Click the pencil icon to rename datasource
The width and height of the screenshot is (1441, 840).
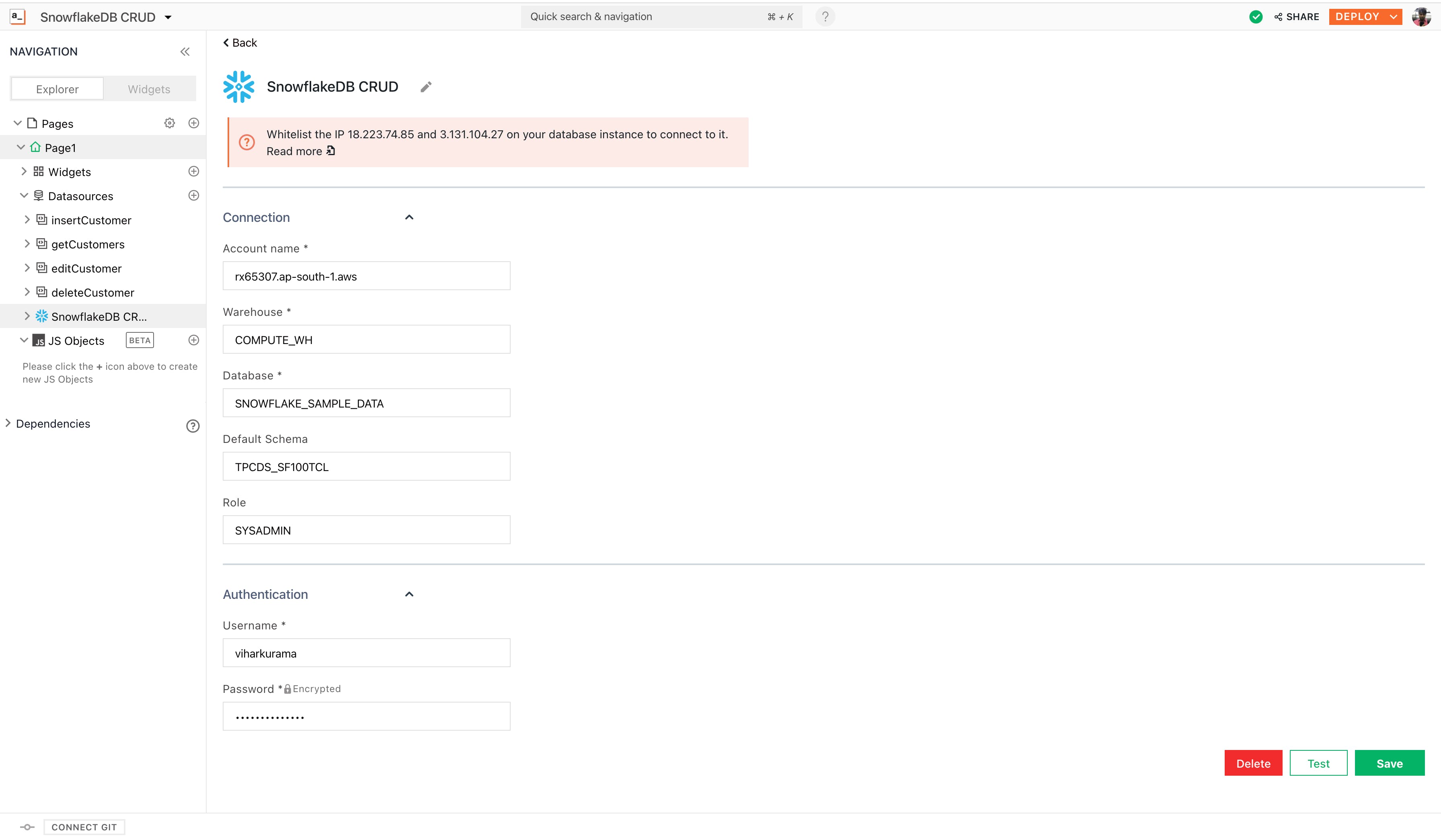point(426,87)
